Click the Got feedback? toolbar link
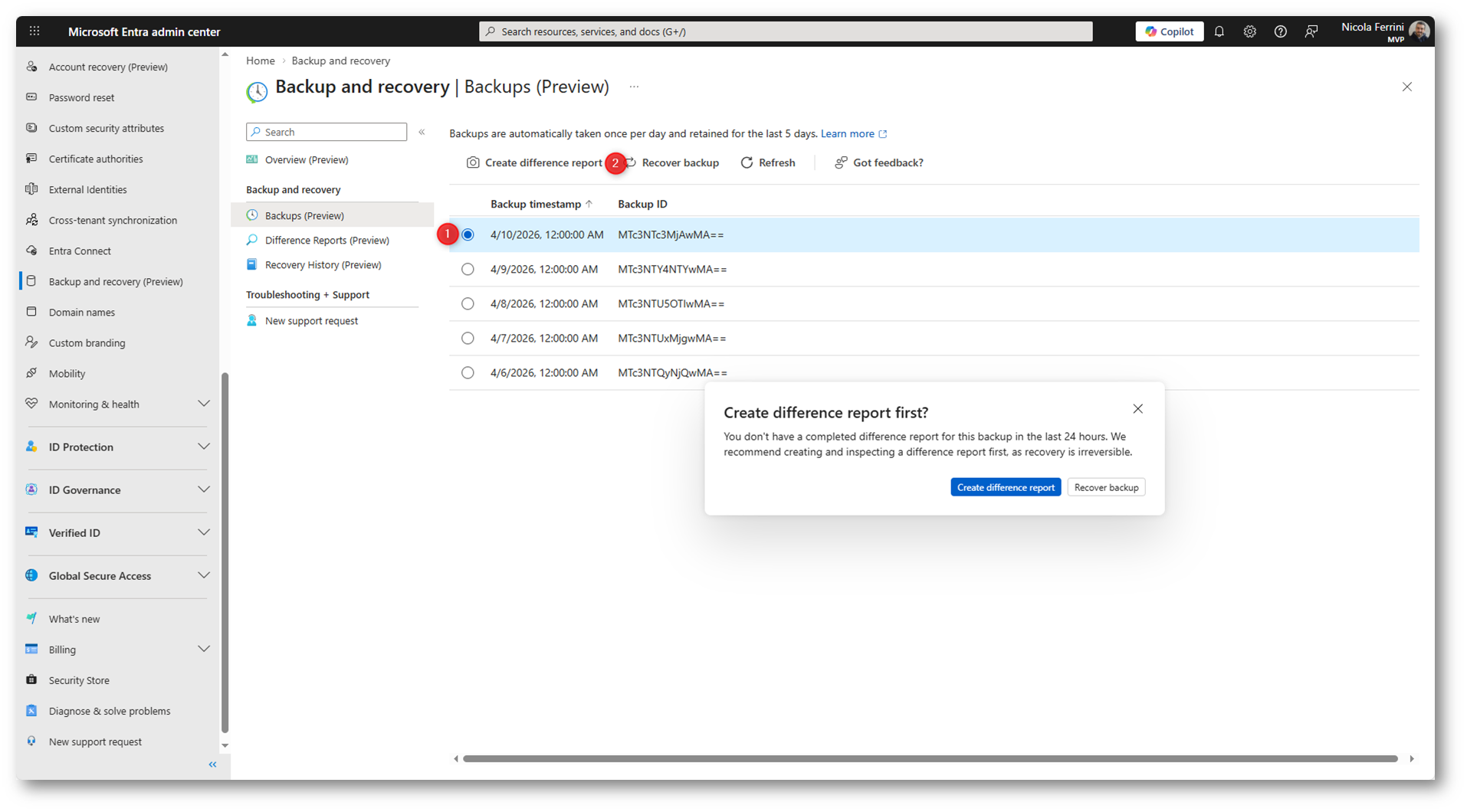Viewport: 1467px width, 812px height. point(879,162)
